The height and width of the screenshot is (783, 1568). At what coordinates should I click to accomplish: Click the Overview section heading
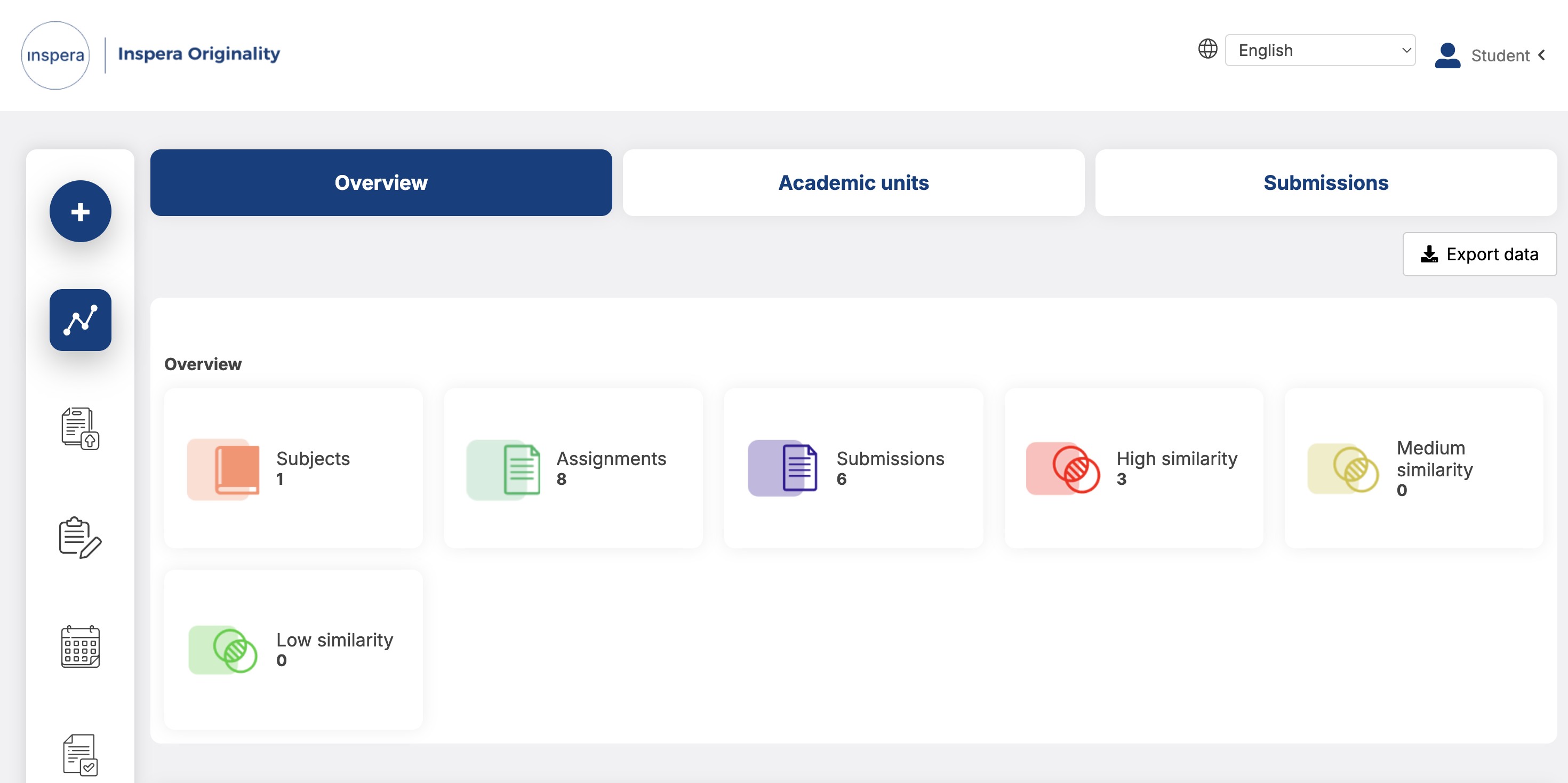(203, 364)
